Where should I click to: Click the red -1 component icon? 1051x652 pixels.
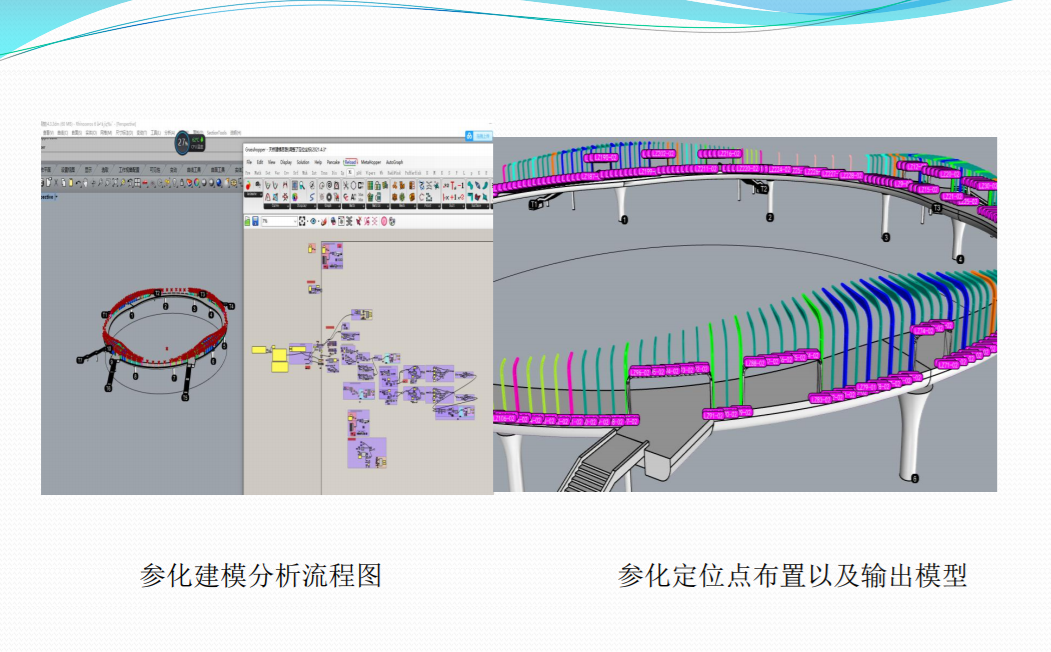pyautogui.click(x=461, y=185)
